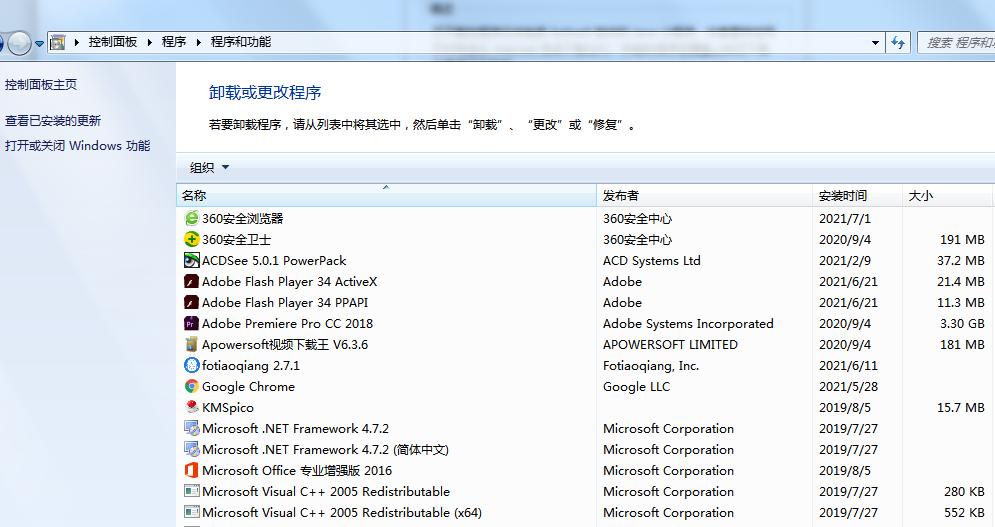Screen dimensions: 995x527
Task: Click the 360安全浏览器 program icon
Action: point(191,218)
